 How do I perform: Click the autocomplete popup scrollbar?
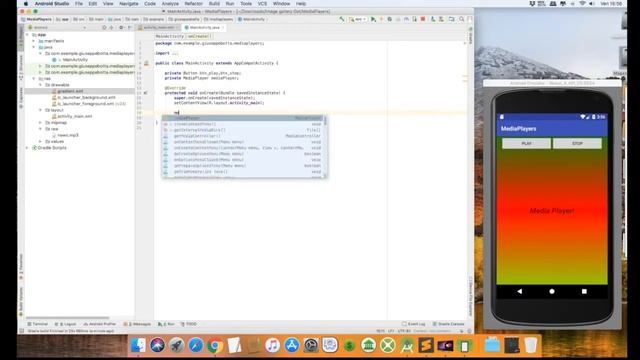tap(325, 122)
